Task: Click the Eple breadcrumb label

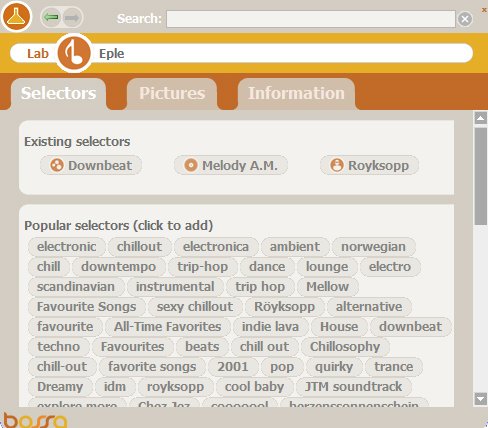Action: pos(112,53)
